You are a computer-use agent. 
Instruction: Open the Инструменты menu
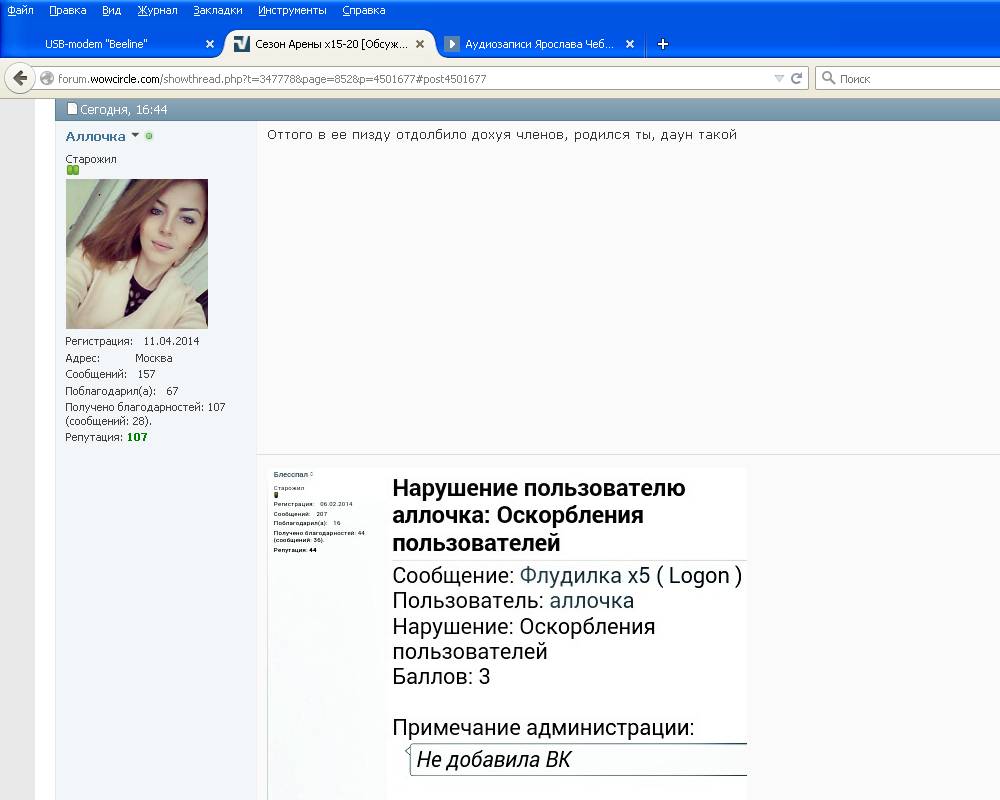click(292, 10)
